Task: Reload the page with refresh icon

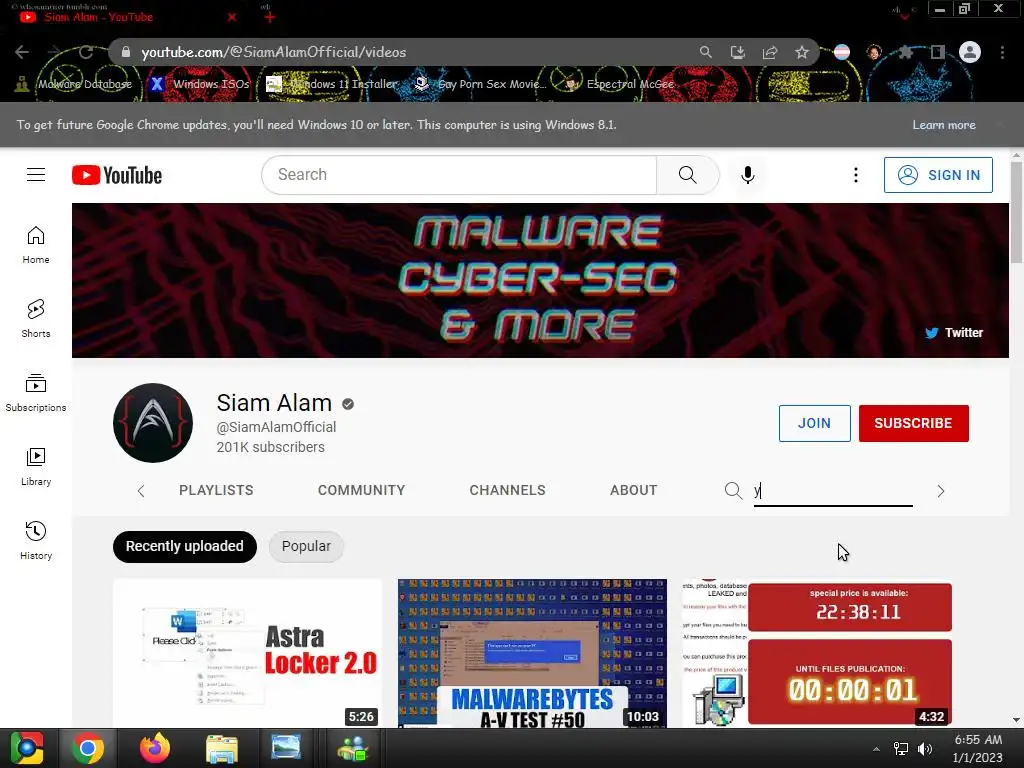Action: coord(86,52)
